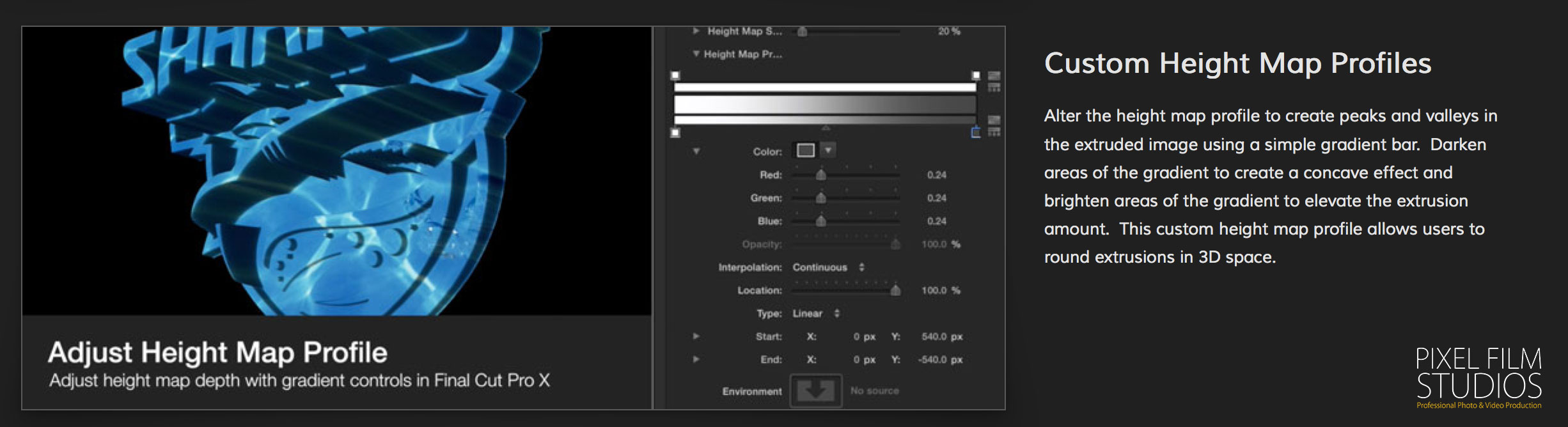Select the left opacity stop above gradient

tap(675, 75)
